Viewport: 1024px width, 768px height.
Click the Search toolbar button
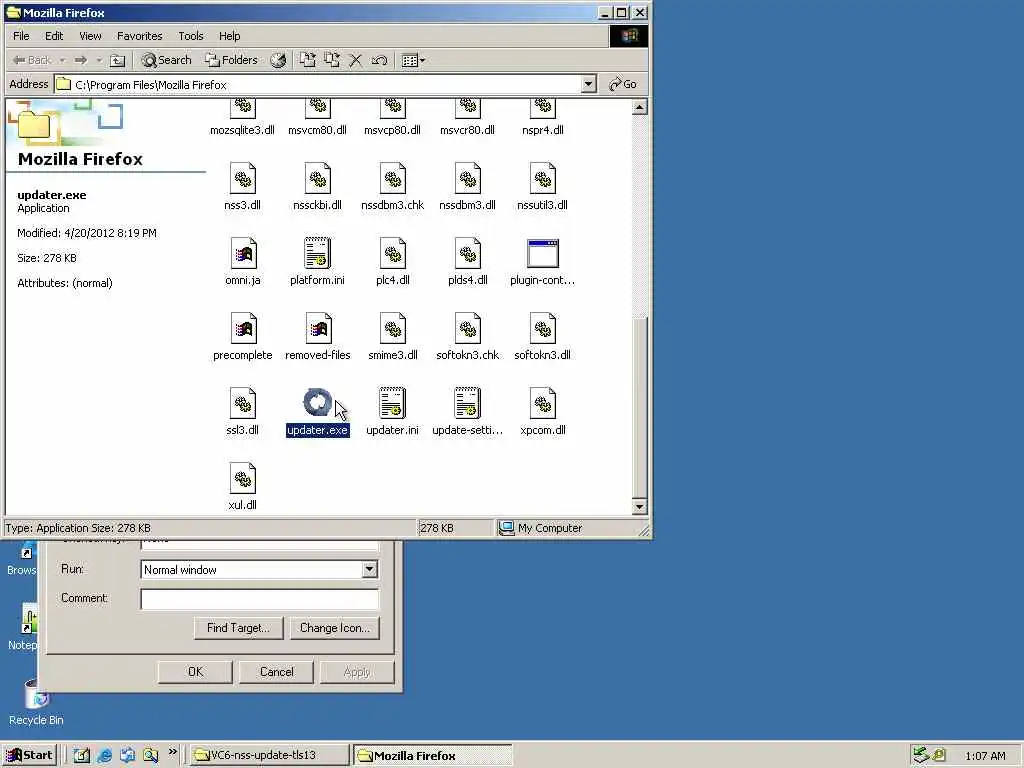coord(167,60)
